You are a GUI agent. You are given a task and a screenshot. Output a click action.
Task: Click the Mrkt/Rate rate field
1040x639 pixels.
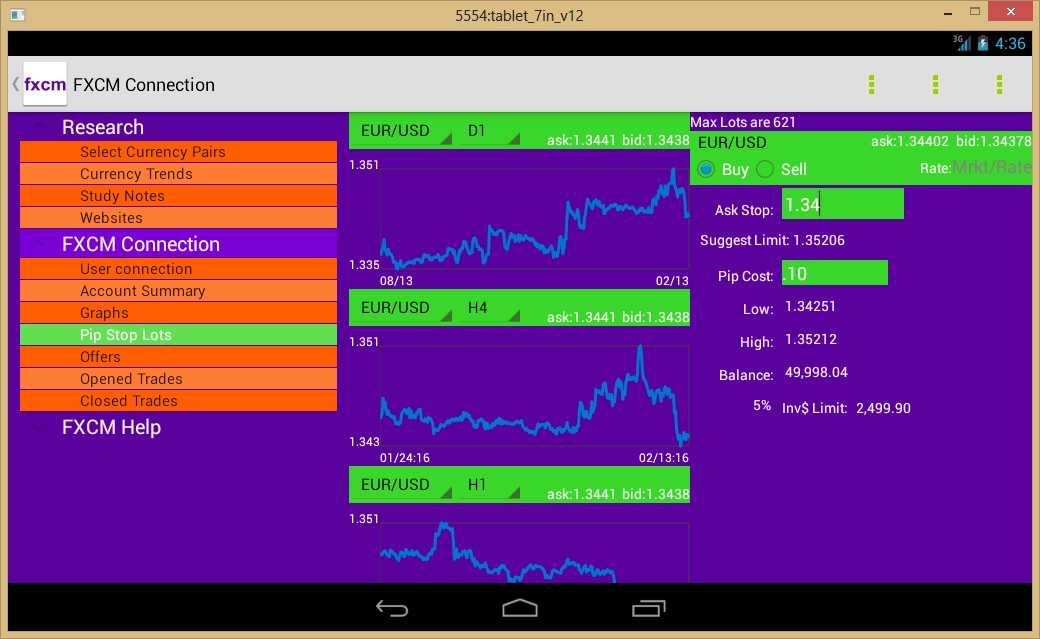pyautogui.click(x=992, y=167)
